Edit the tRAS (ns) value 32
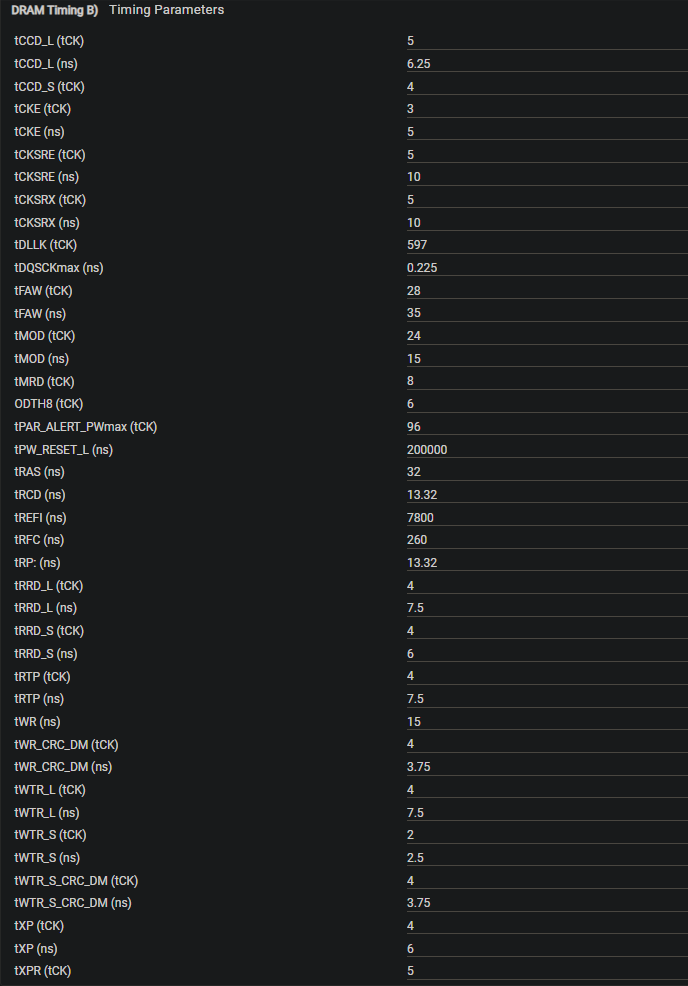 pyautogui.click(x=547, y=472)
